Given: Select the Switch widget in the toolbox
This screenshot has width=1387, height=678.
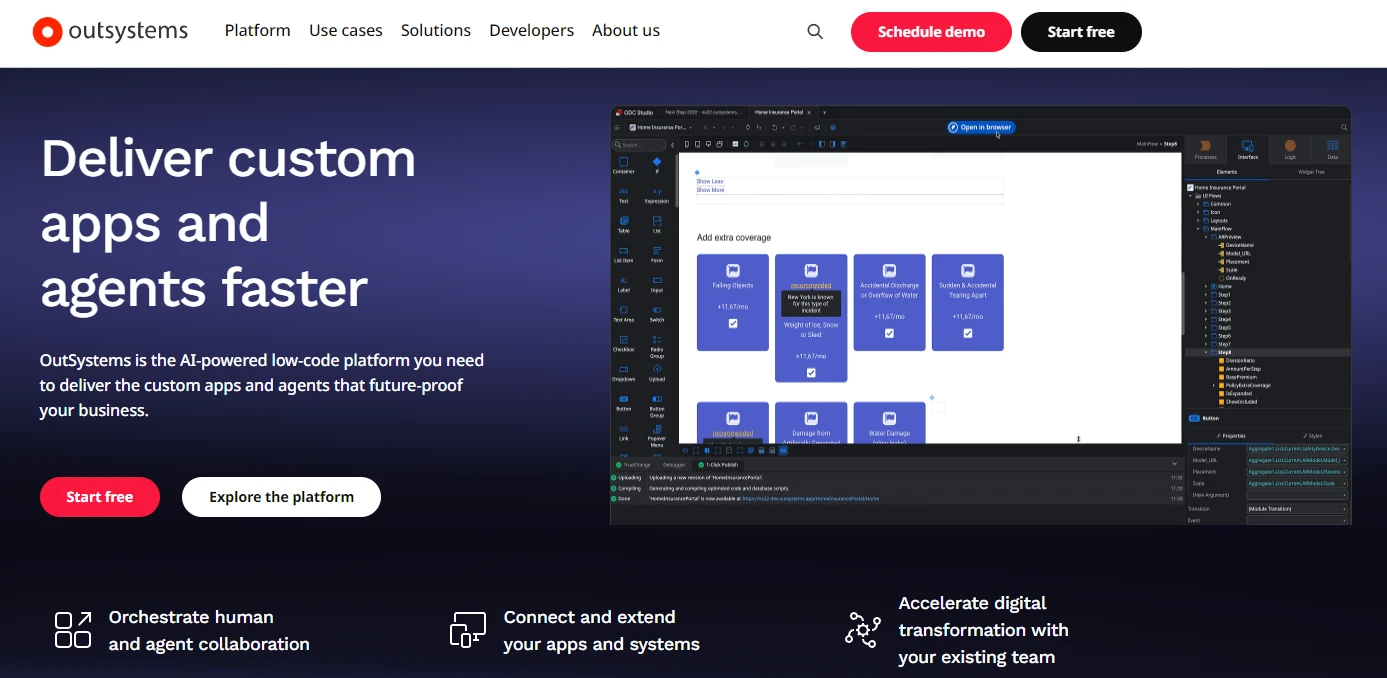Looking at the screenshot, I should click(x=657, y=314).
